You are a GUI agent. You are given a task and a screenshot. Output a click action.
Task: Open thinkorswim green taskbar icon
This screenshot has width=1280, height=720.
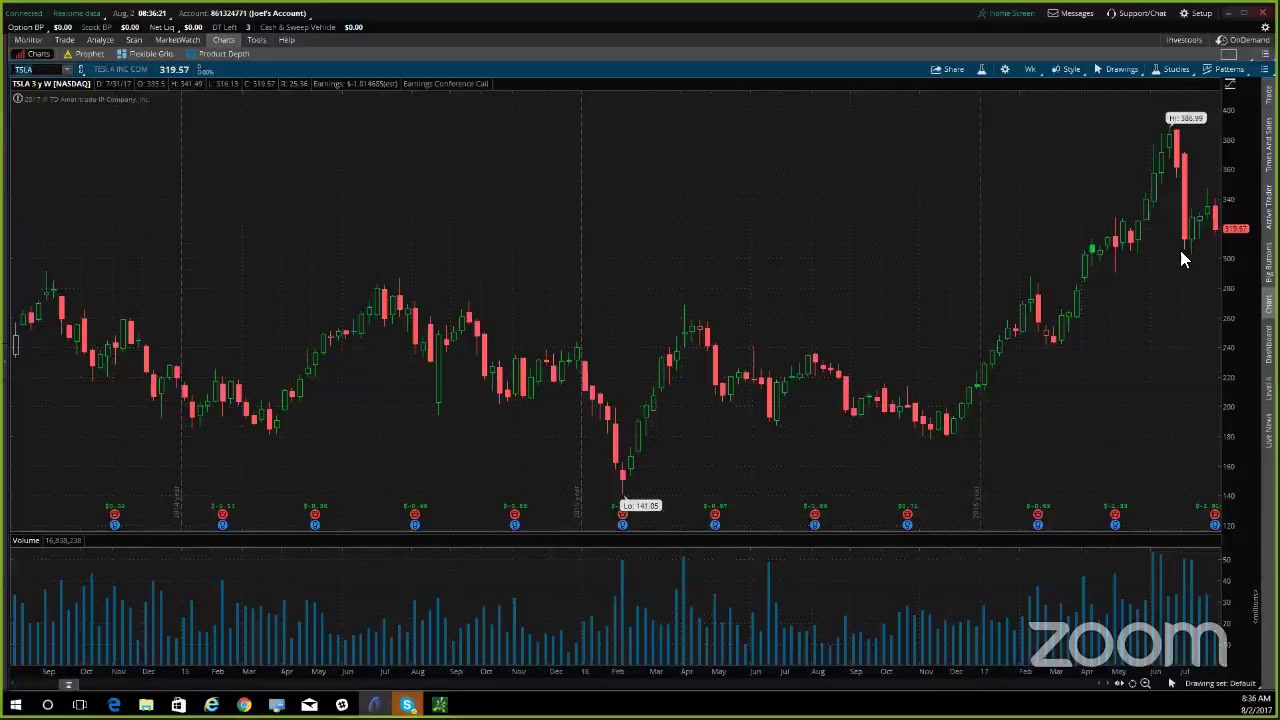click(439, 706)
